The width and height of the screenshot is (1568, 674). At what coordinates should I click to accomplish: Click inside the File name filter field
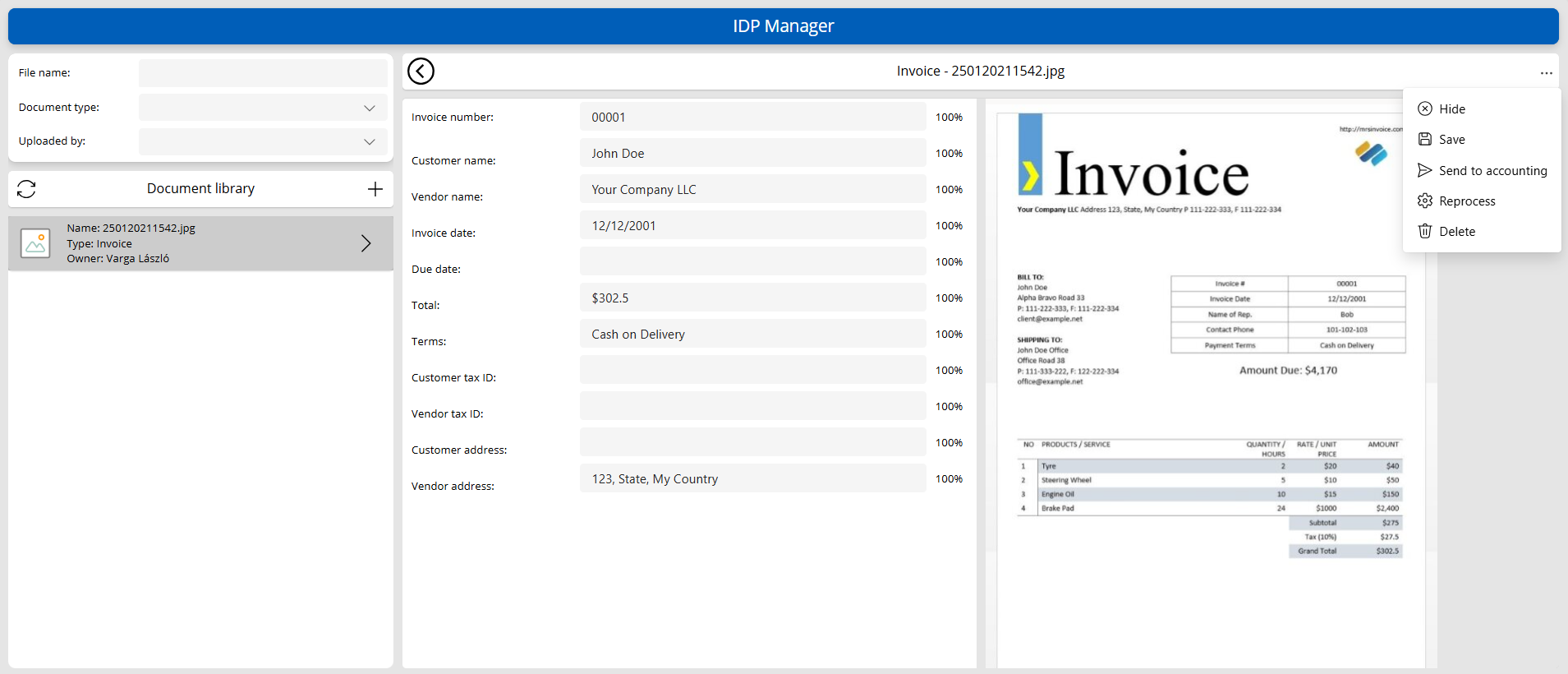263,73
